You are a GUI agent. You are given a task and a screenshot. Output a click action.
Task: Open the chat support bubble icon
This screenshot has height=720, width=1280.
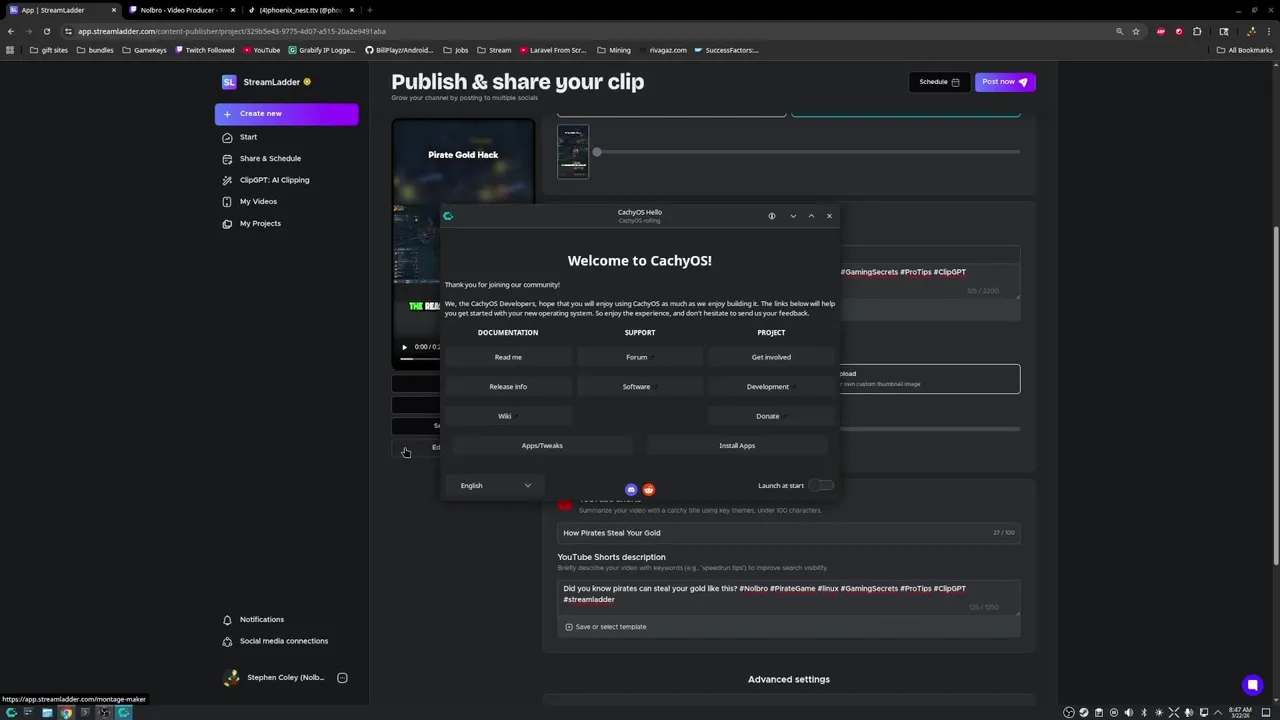click(x=1252, y=685)
